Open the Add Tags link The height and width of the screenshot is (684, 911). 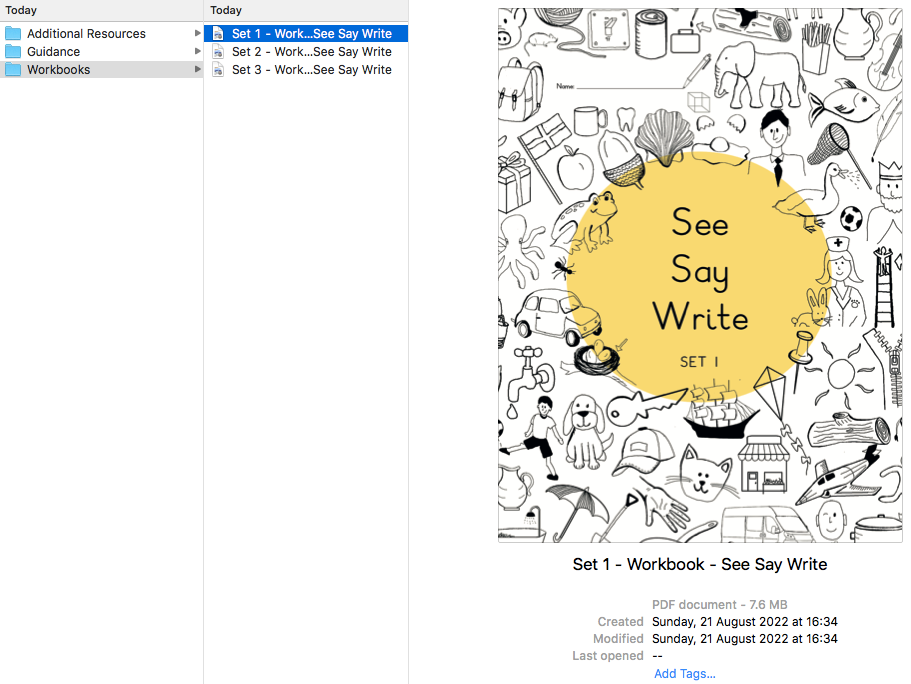[684, 673]
